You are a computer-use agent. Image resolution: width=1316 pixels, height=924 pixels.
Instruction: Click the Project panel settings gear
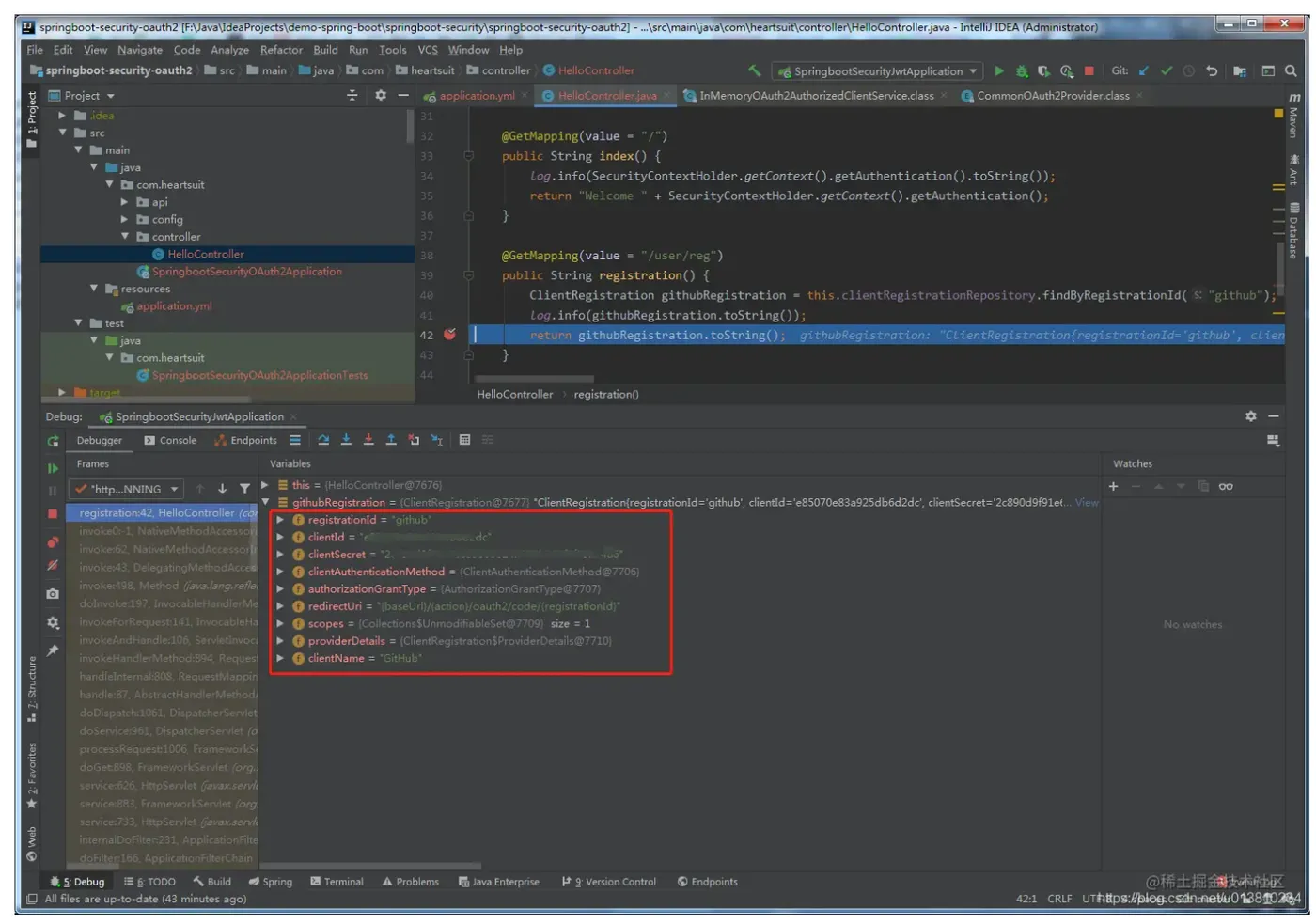381,95
